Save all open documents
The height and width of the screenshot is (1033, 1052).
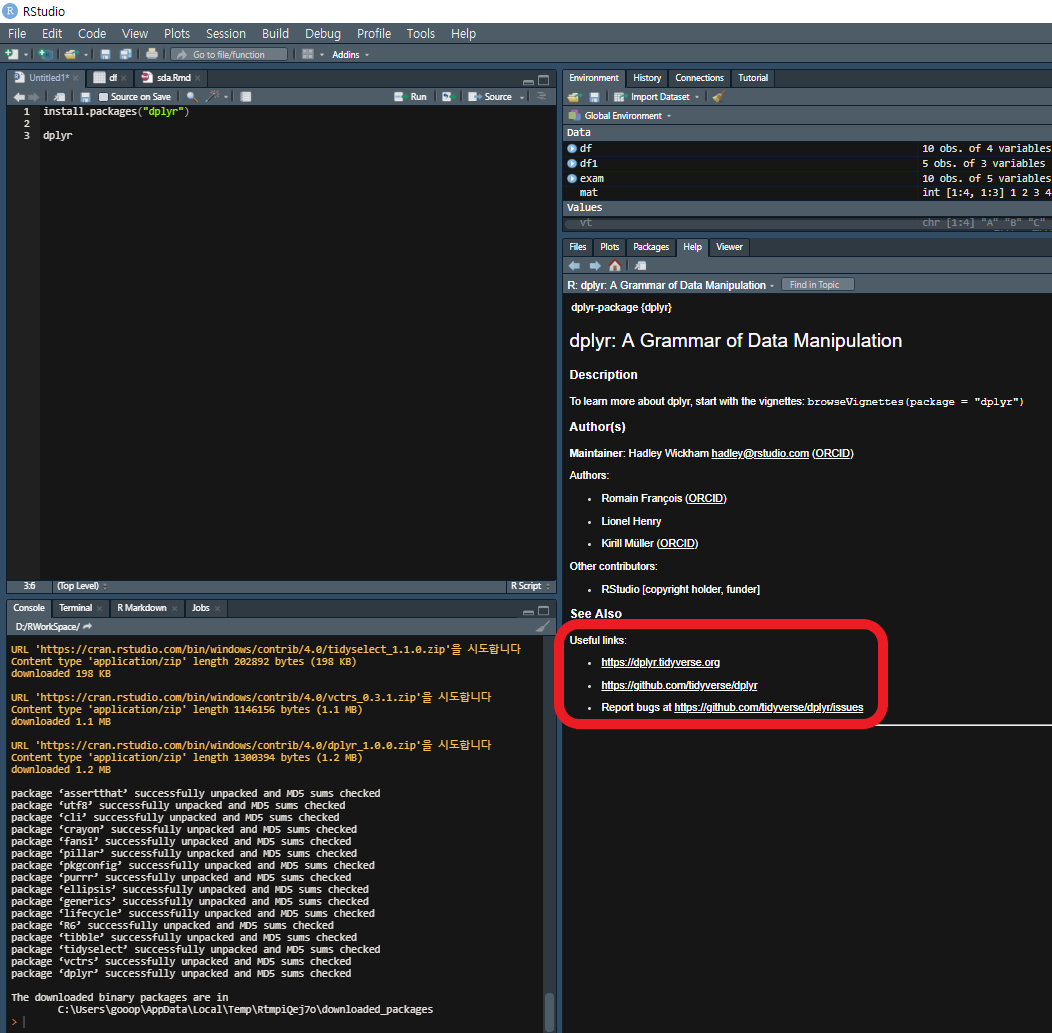point(125,54)
